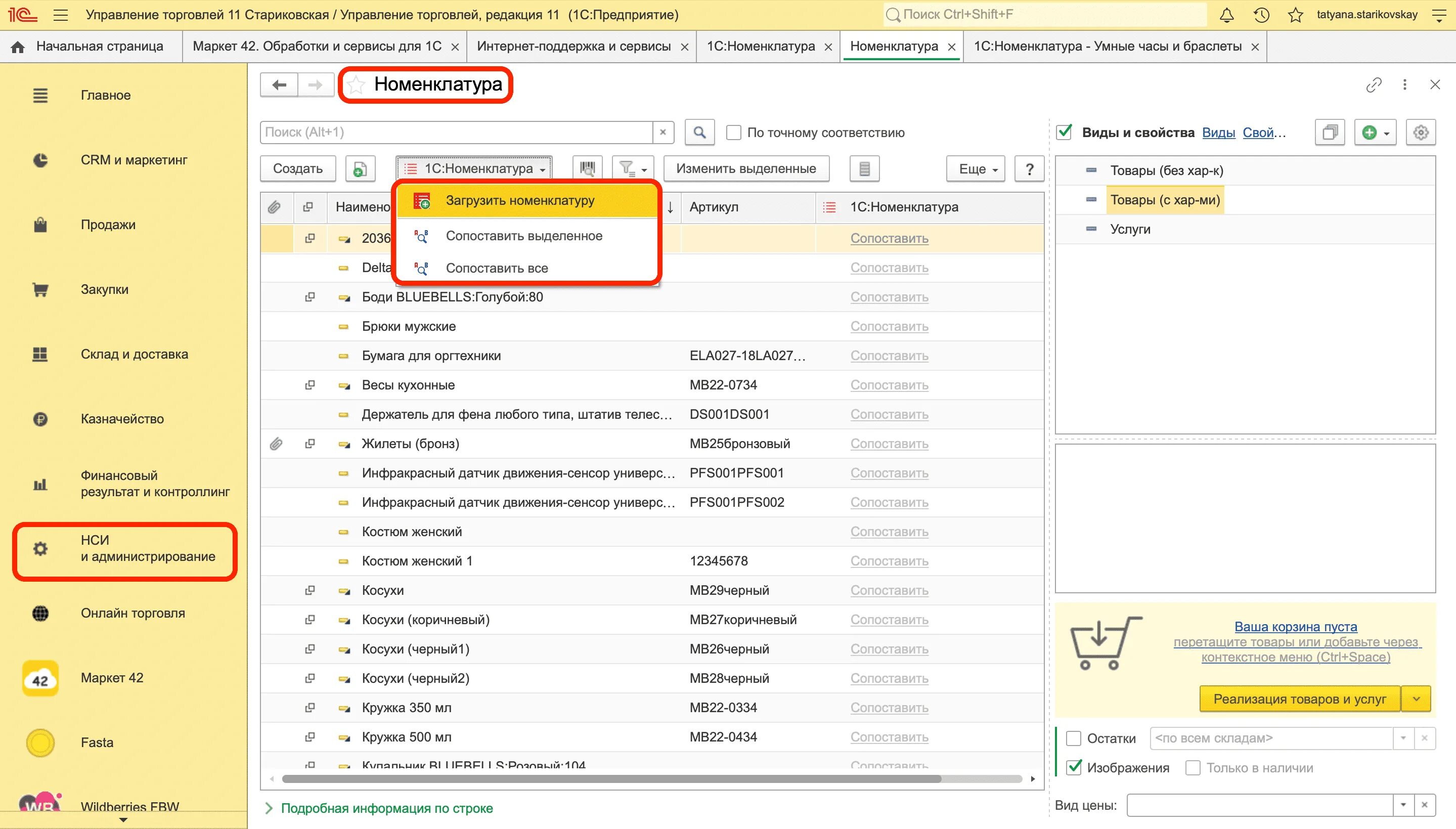
Task: Select the Весы кухонные row
Action: tap(652, 385)
